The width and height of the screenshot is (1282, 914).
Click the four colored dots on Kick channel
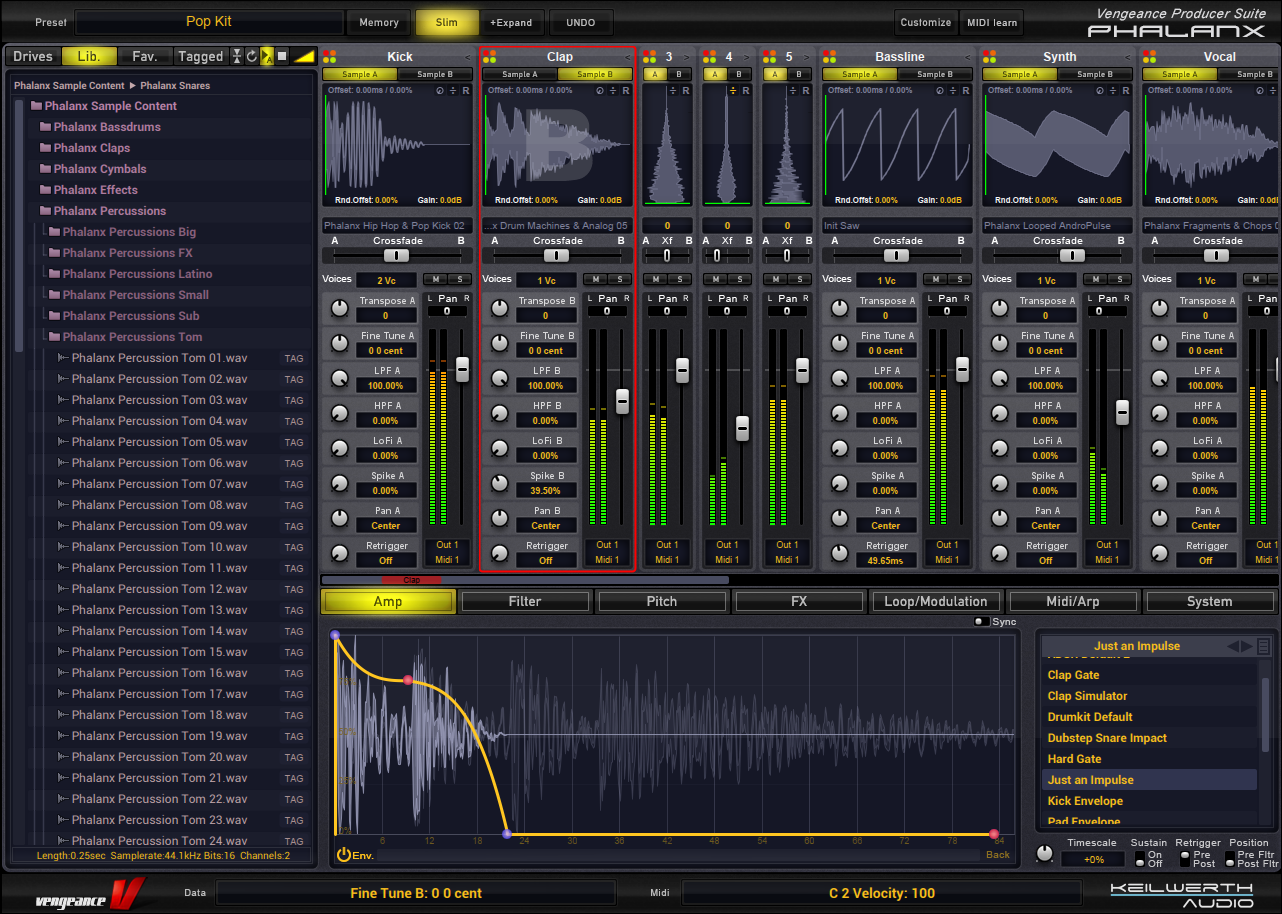pos(329,57)
